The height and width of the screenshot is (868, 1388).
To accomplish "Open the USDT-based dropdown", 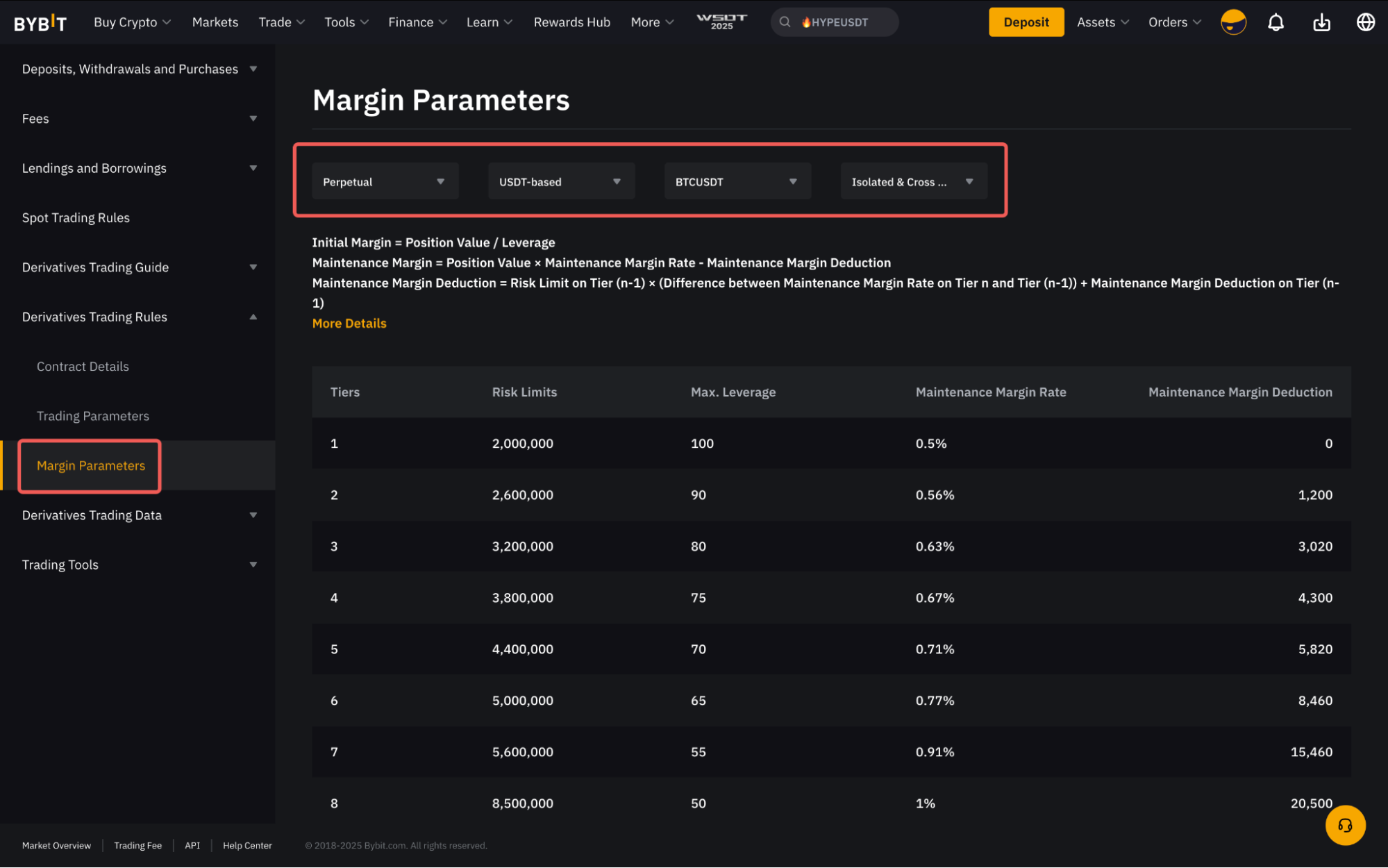I will tap(560, 181).
